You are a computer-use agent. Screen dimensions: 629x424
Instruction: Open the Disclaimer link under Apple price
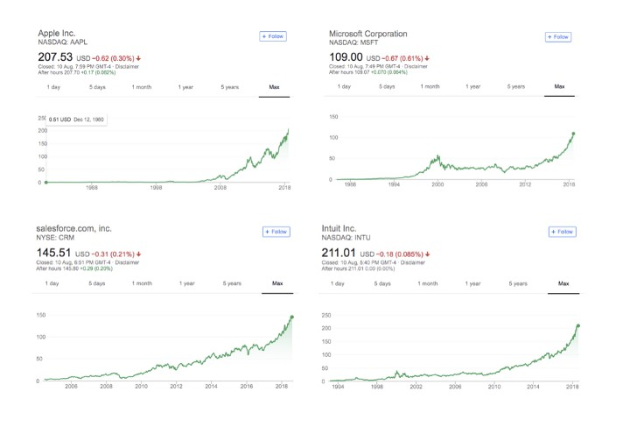(128, 67)
